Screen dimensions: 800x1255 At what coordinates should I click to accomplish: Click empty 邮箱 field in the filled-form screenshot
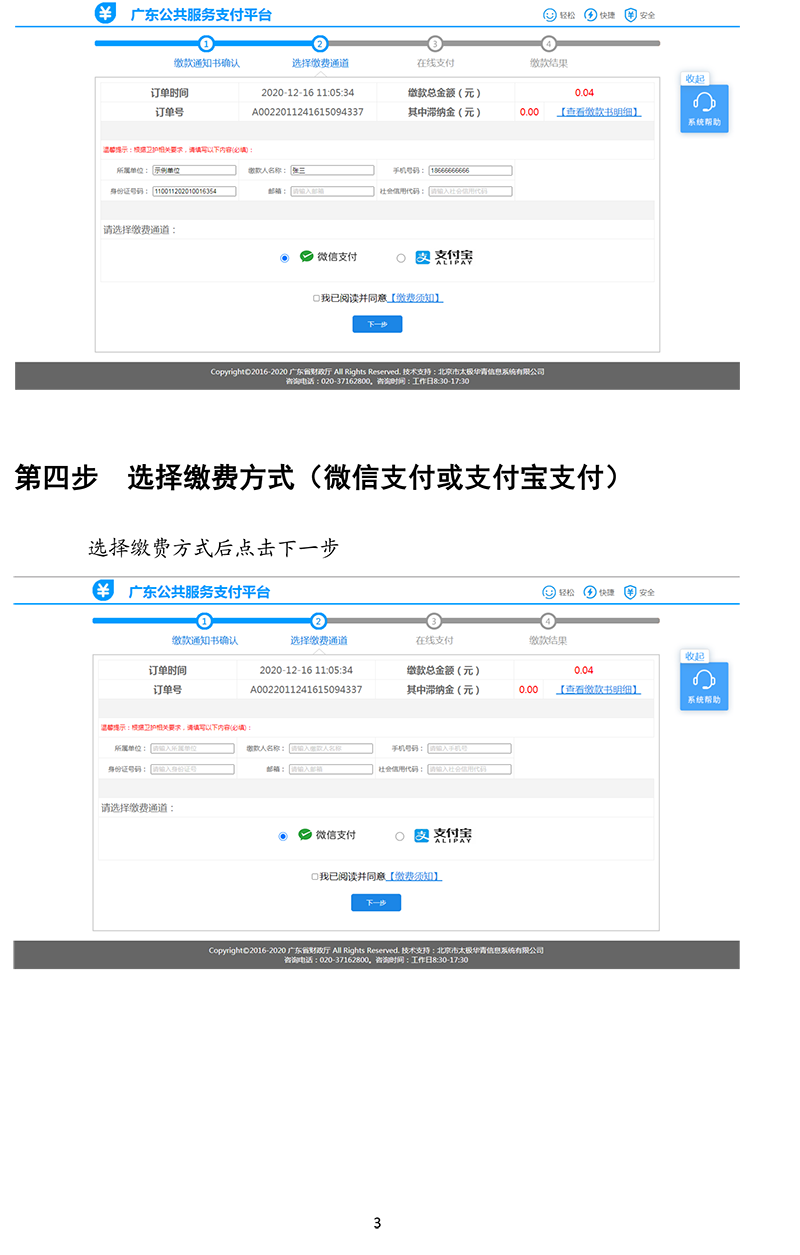pos(332,191)
